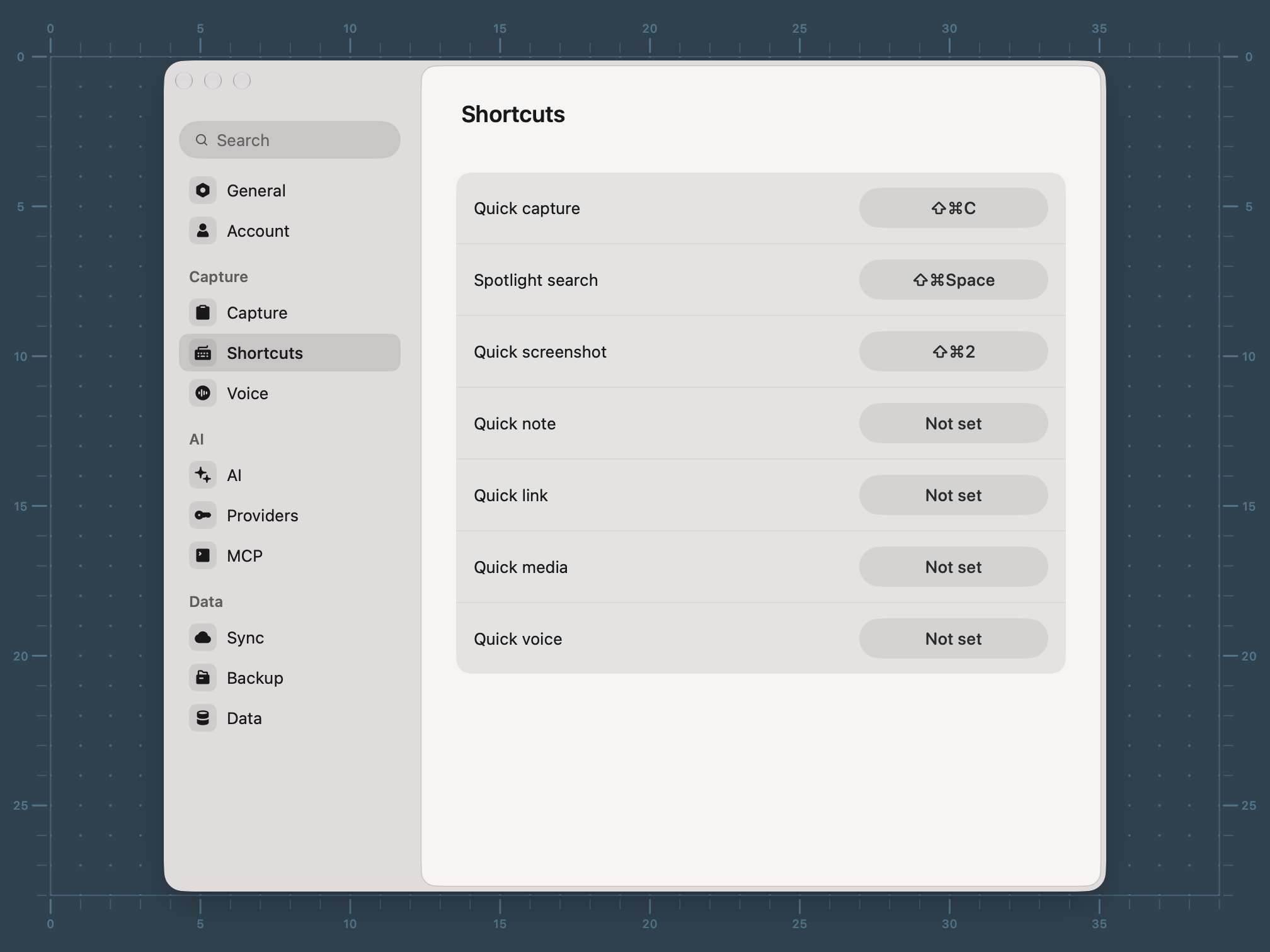Viewport: 1270px width, 952px height.
Task: Open the Sync sidebar label
Action: (x=245, y=638)
